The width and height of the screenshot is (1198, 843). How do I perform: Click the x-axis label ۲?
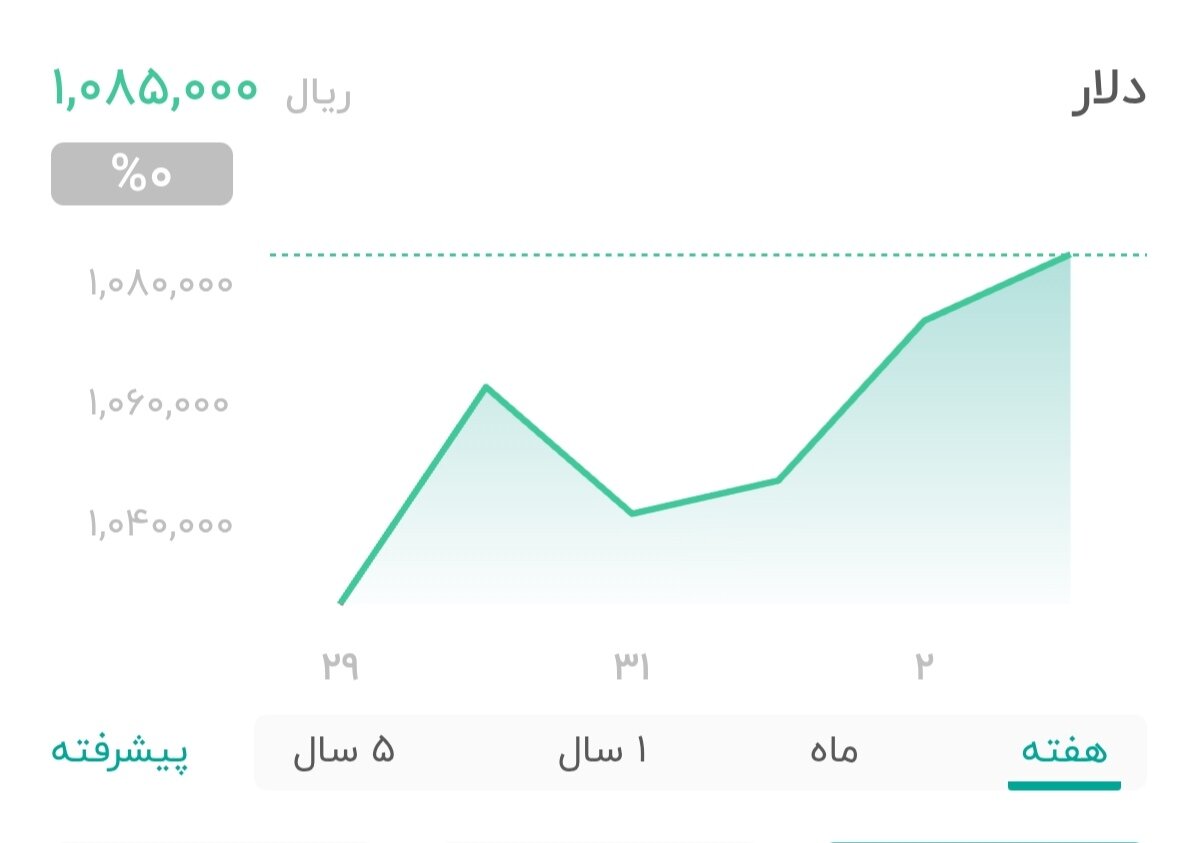(x=925, y=662)
